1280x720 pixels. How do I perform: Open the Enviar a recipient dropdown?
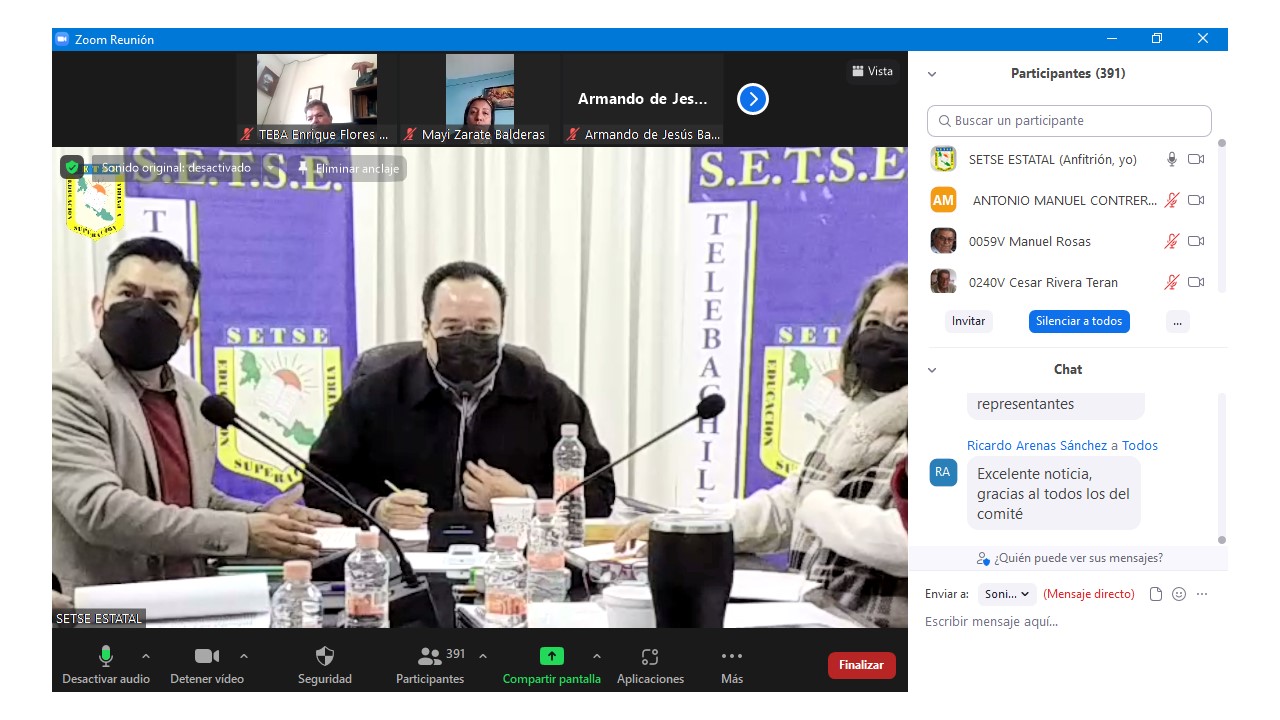click(1007, 594)
